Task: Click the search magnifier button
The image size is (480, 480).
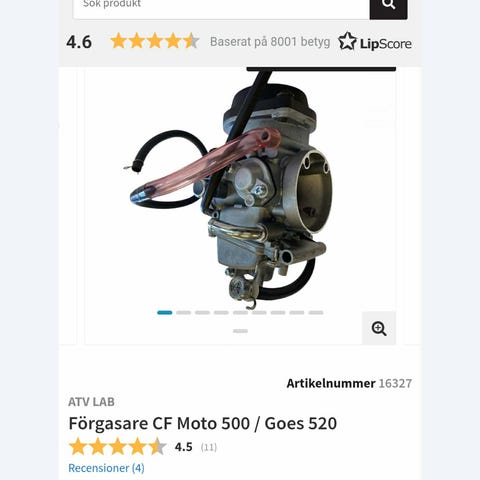Action: pyautogui.click(x=388, y=7)
